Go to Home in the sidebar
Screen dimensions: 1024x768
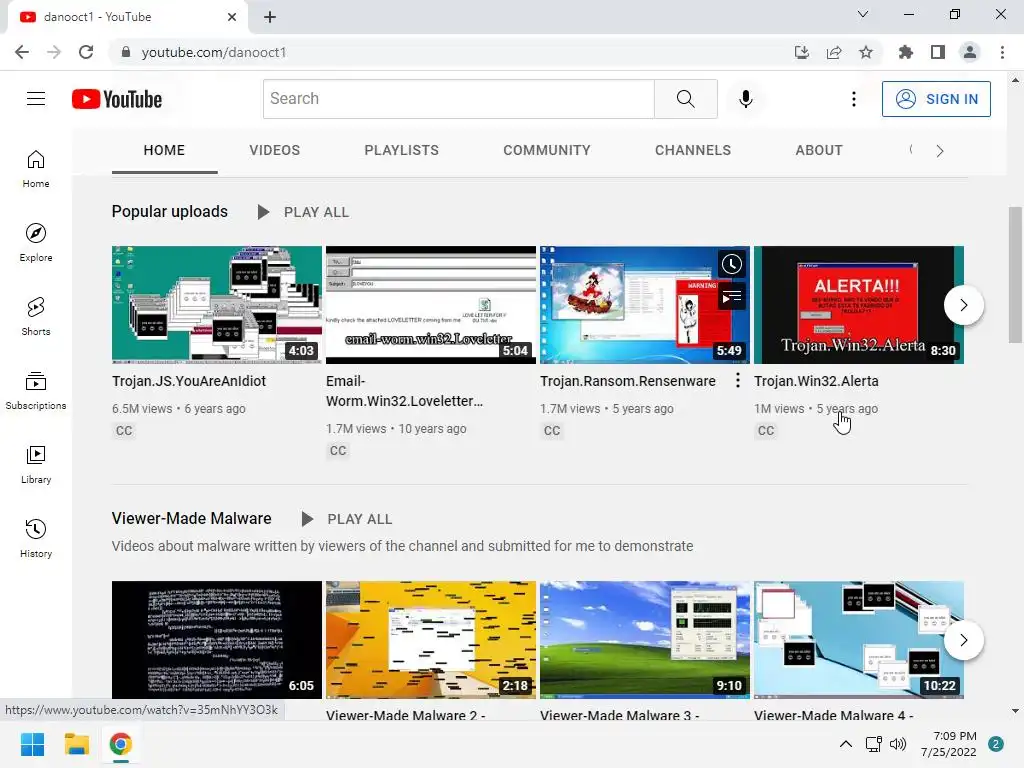pos(36,168)
